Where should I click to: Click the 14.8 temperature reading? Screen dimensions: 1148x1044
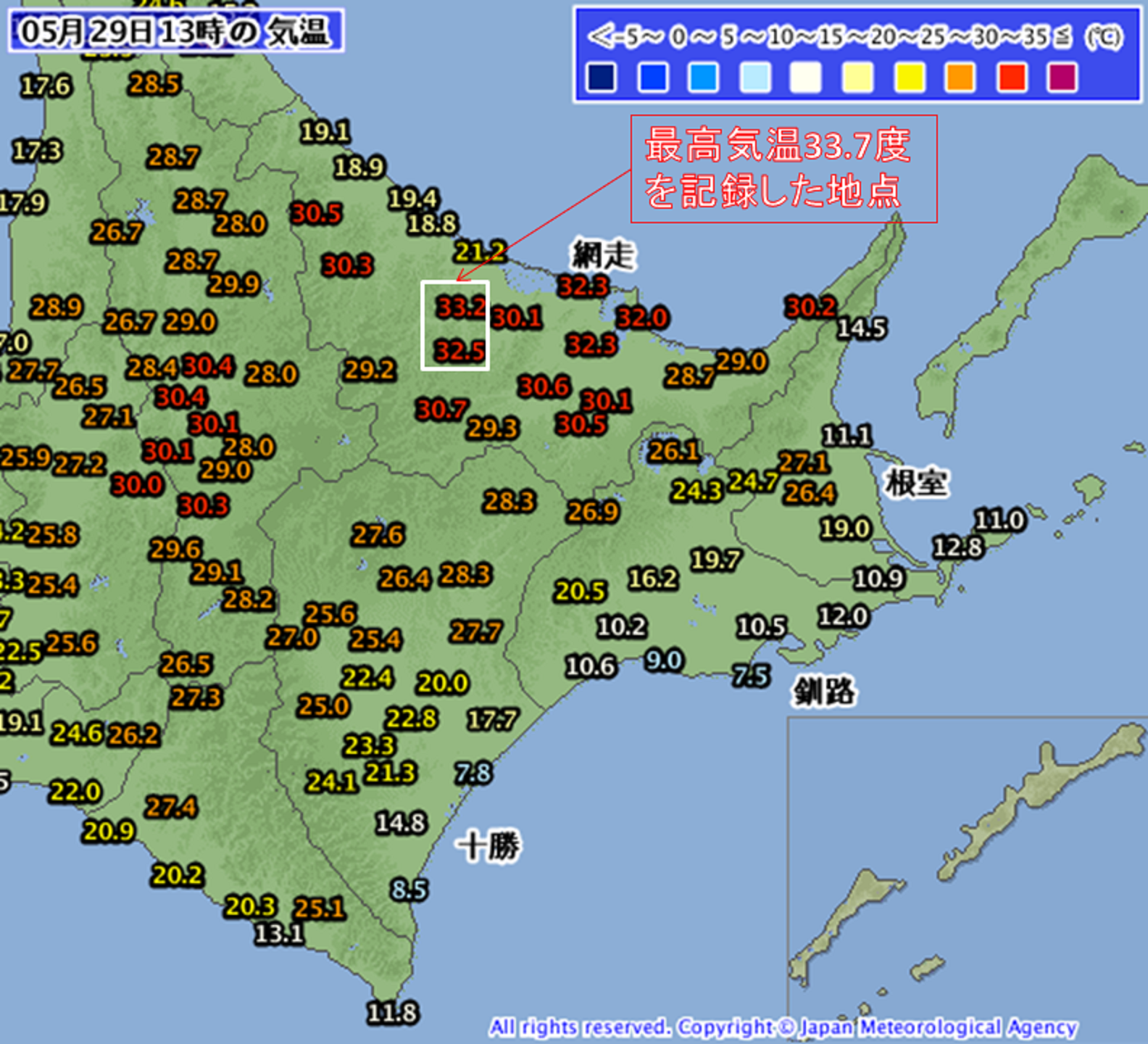[401, 823]
